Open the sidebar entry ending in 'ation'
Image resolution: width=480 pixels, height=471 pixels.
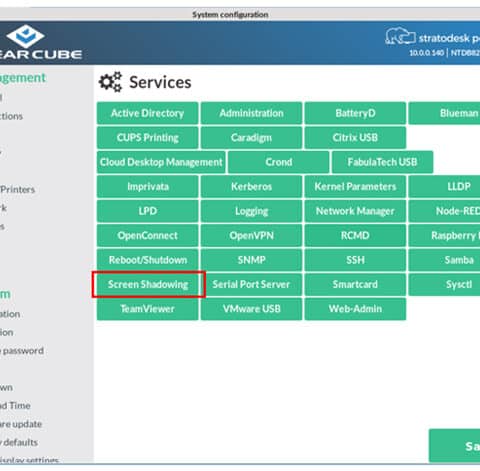[x=10, y=314]
